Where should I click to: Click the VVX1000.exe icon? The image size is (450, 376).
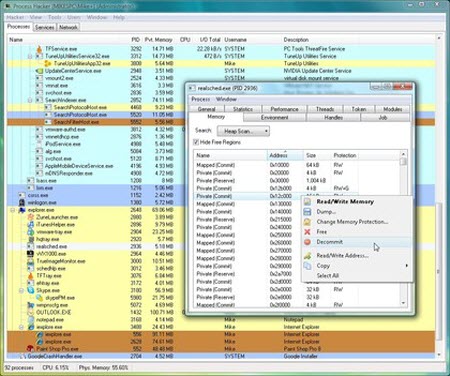[x=31, y=254]
